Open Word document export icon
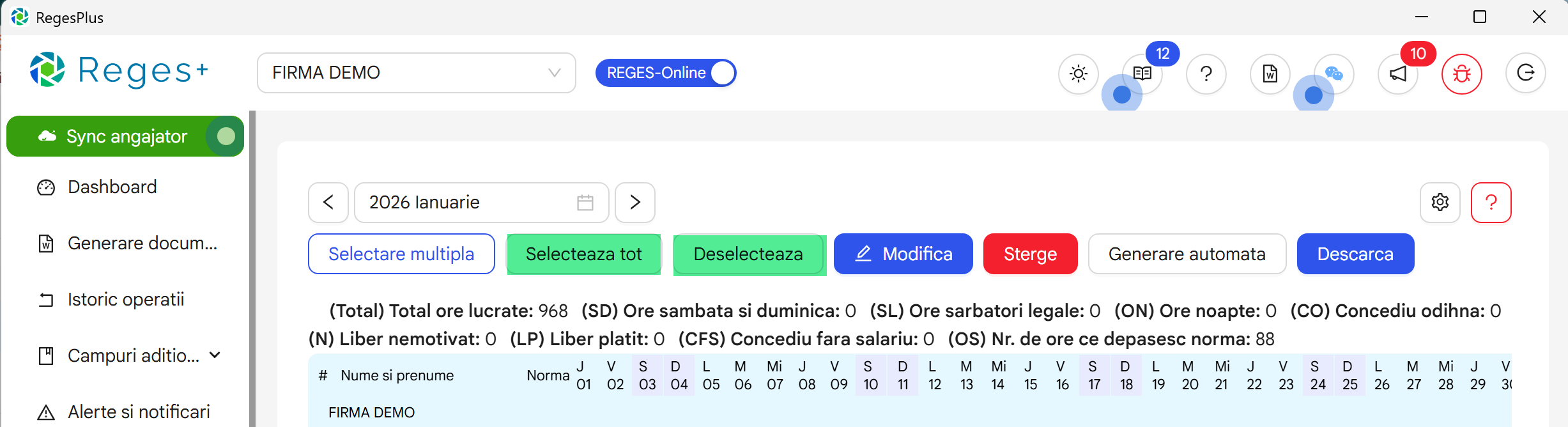This screenshot has width=1568, height=427. tap(1272, 74)
